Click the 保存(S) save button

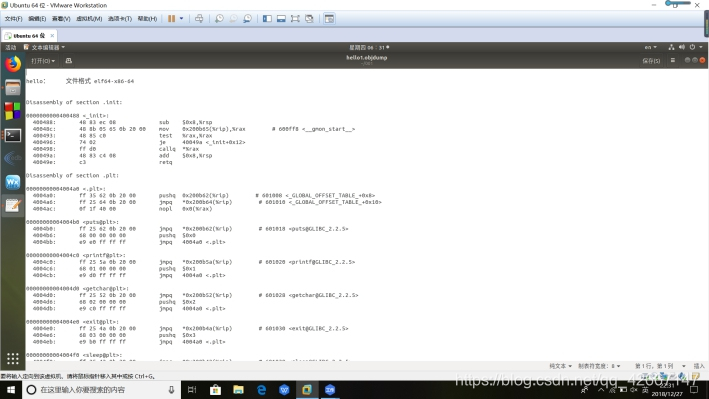coord(651,61)
